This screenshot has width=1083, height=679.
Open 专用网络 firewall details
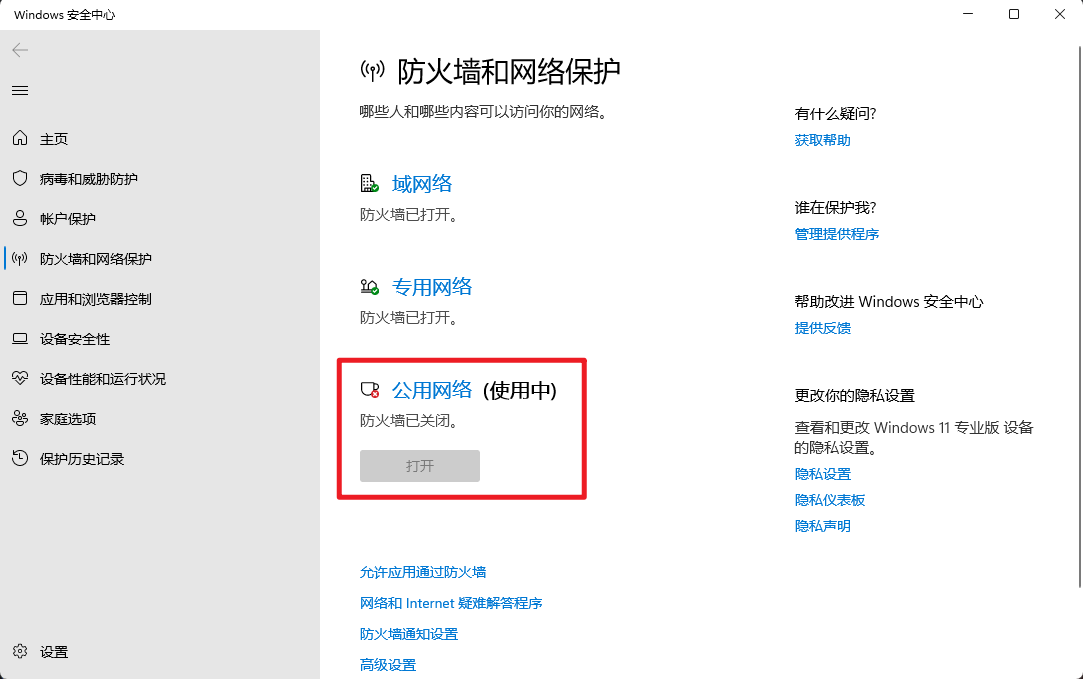pyautogui.click(x=433, y=286)
